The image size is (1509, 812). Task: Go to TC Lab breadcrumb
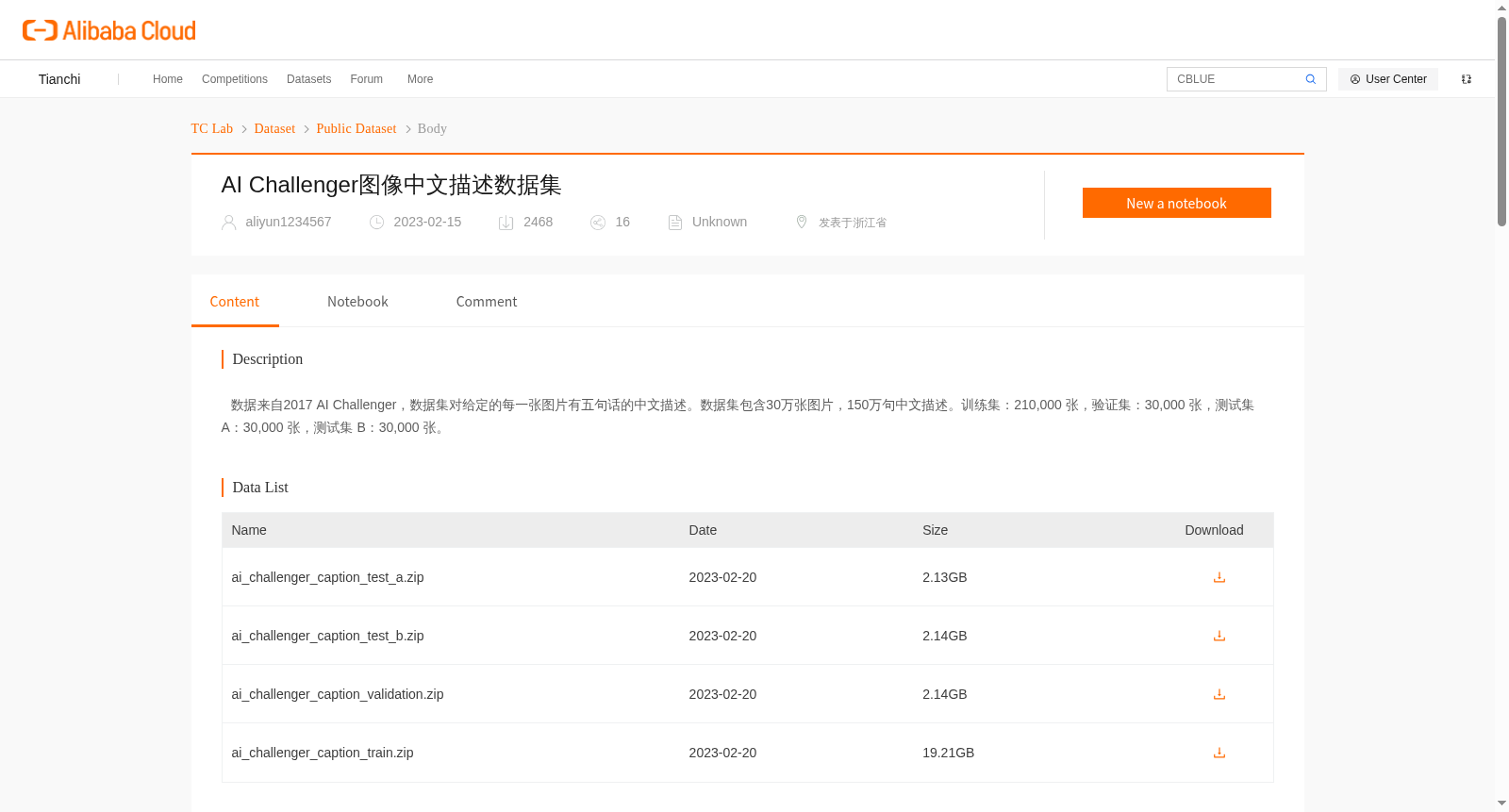coord(212,128)
